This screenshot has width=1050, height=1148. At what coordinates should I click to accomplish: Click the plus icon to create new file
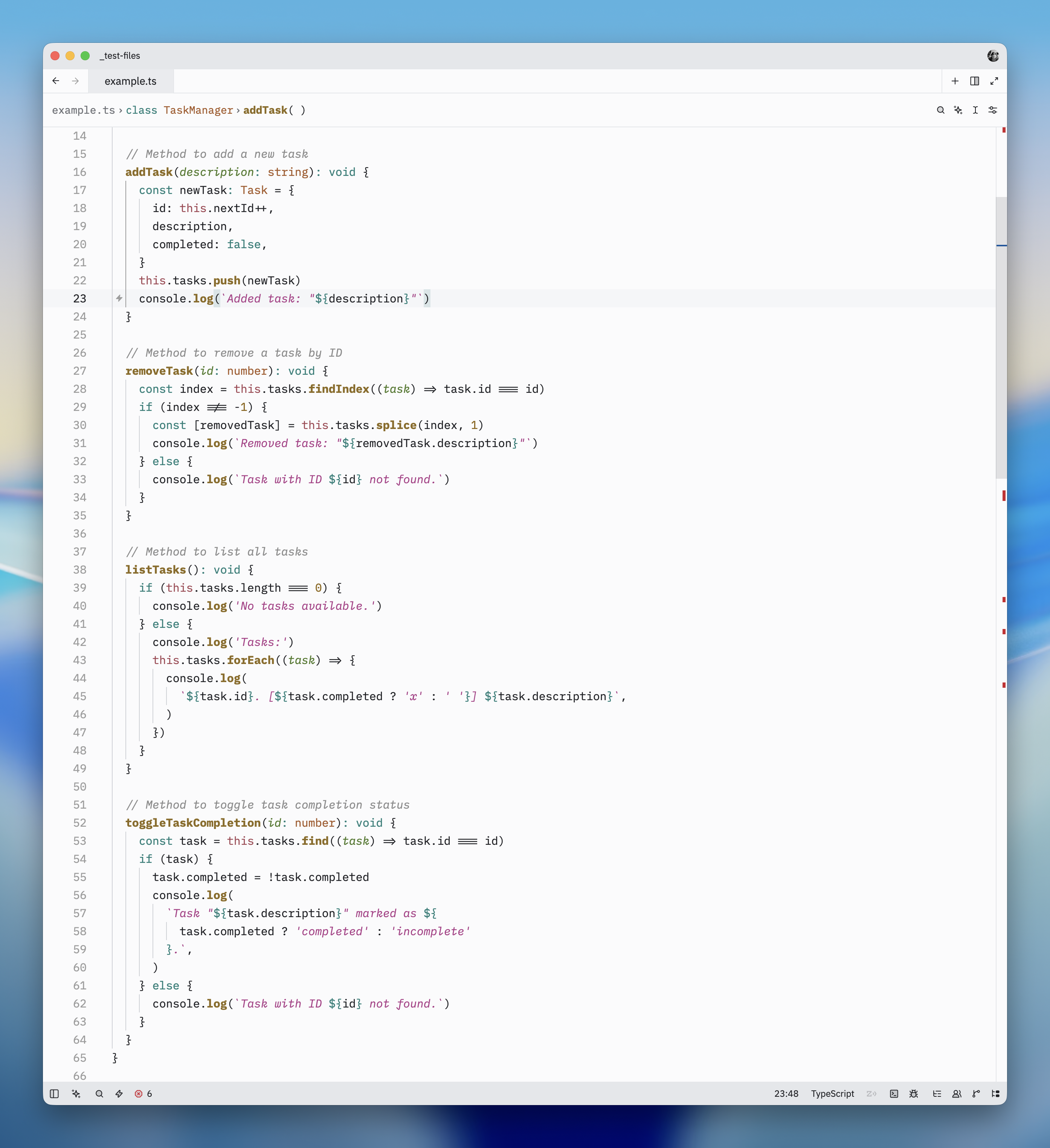point(955,81)
